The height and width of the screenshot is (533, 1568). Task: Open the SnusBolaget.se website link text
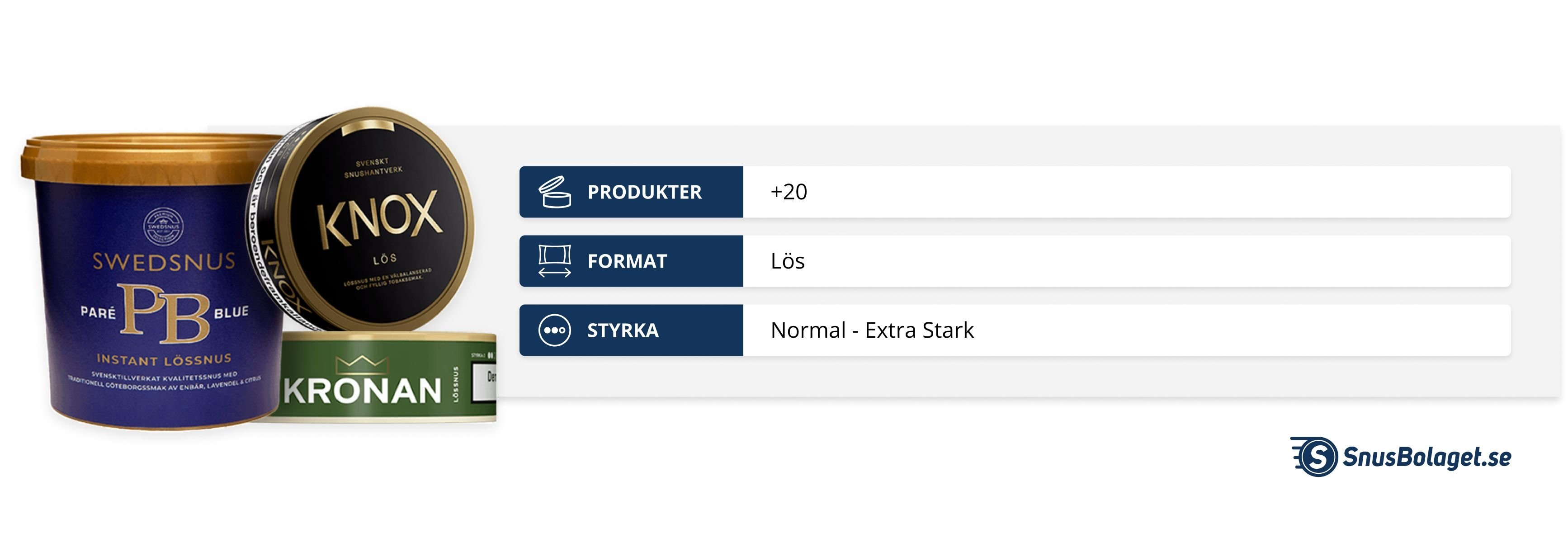click(1426, 456)
